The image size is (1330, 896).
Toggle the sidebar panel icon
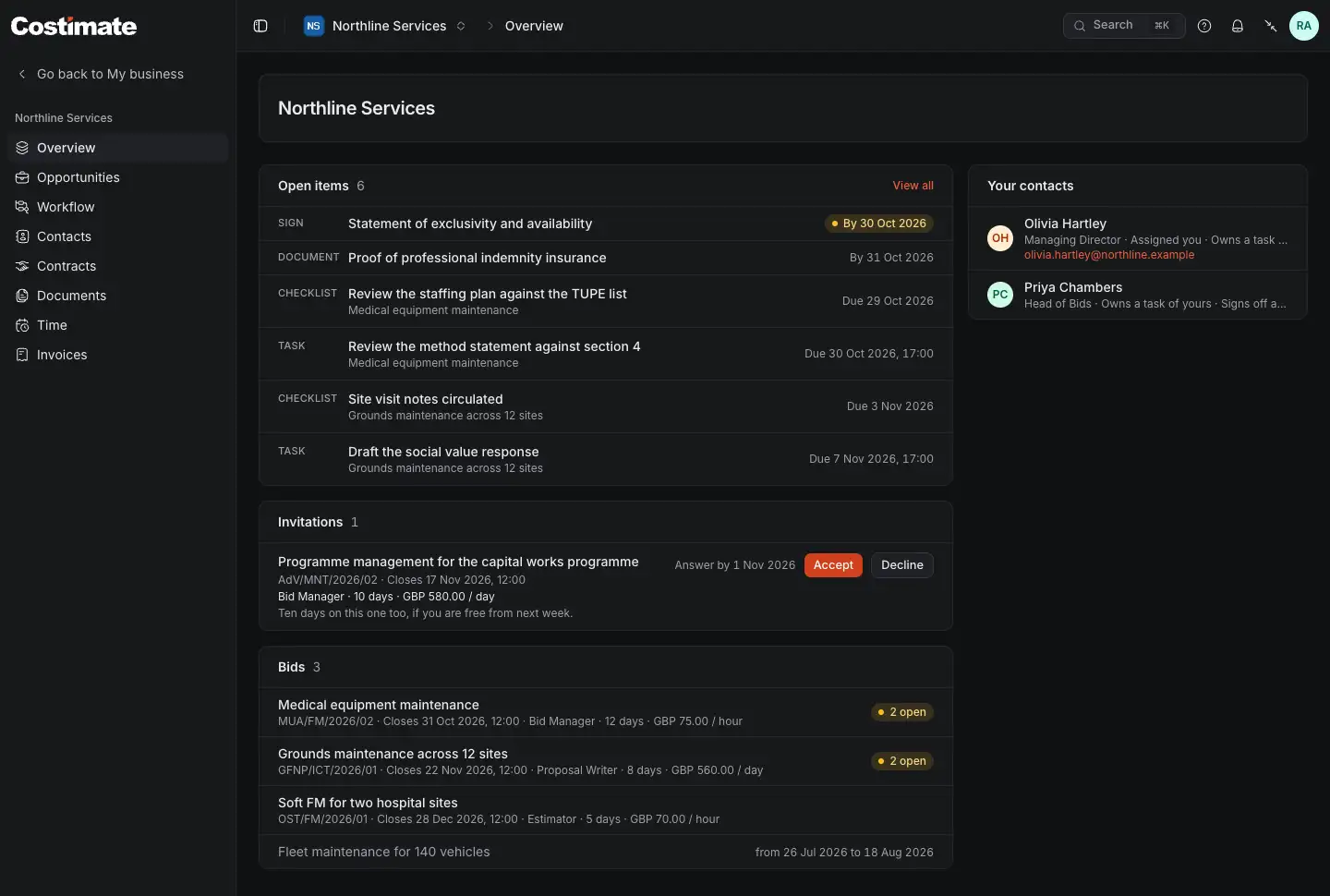(x=260, y=26)
